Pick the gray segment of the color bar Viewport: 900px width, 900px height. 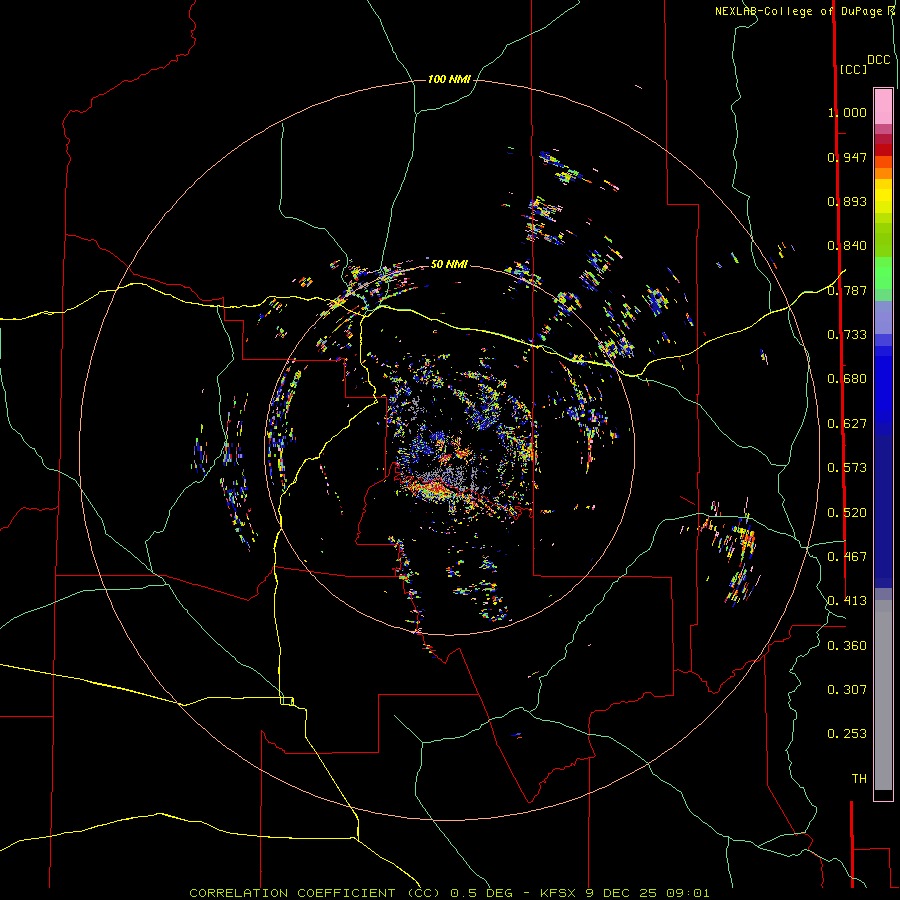(883, 695)
